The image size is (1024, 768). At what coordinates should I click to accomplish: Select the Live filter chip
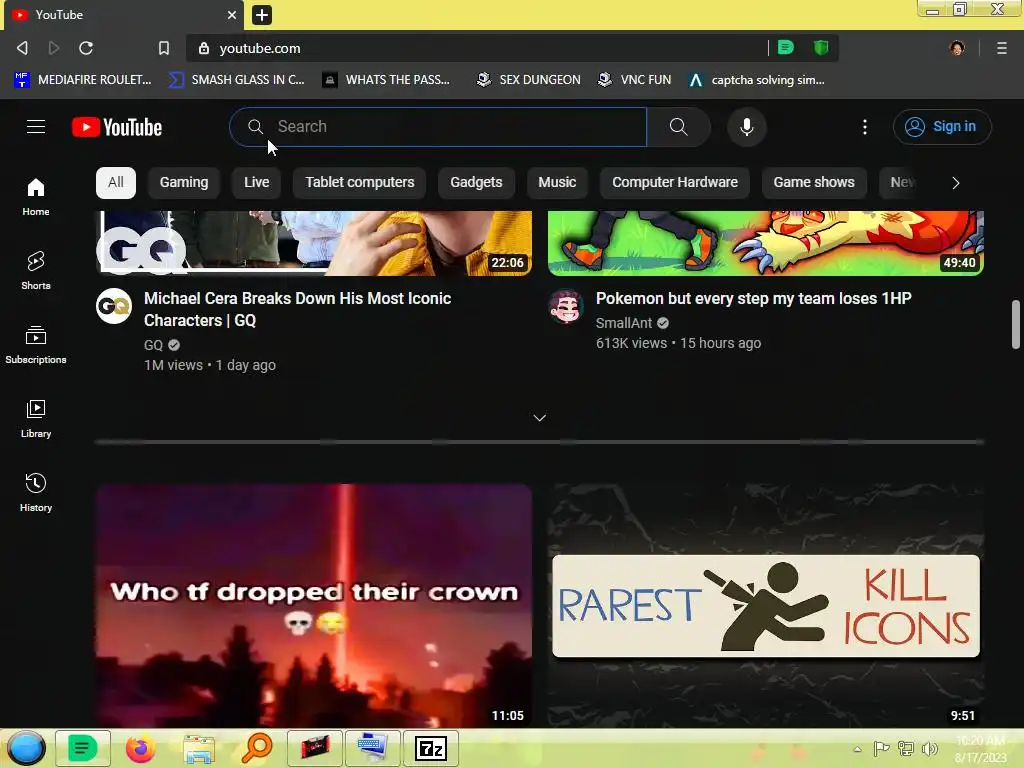point(257,182)
